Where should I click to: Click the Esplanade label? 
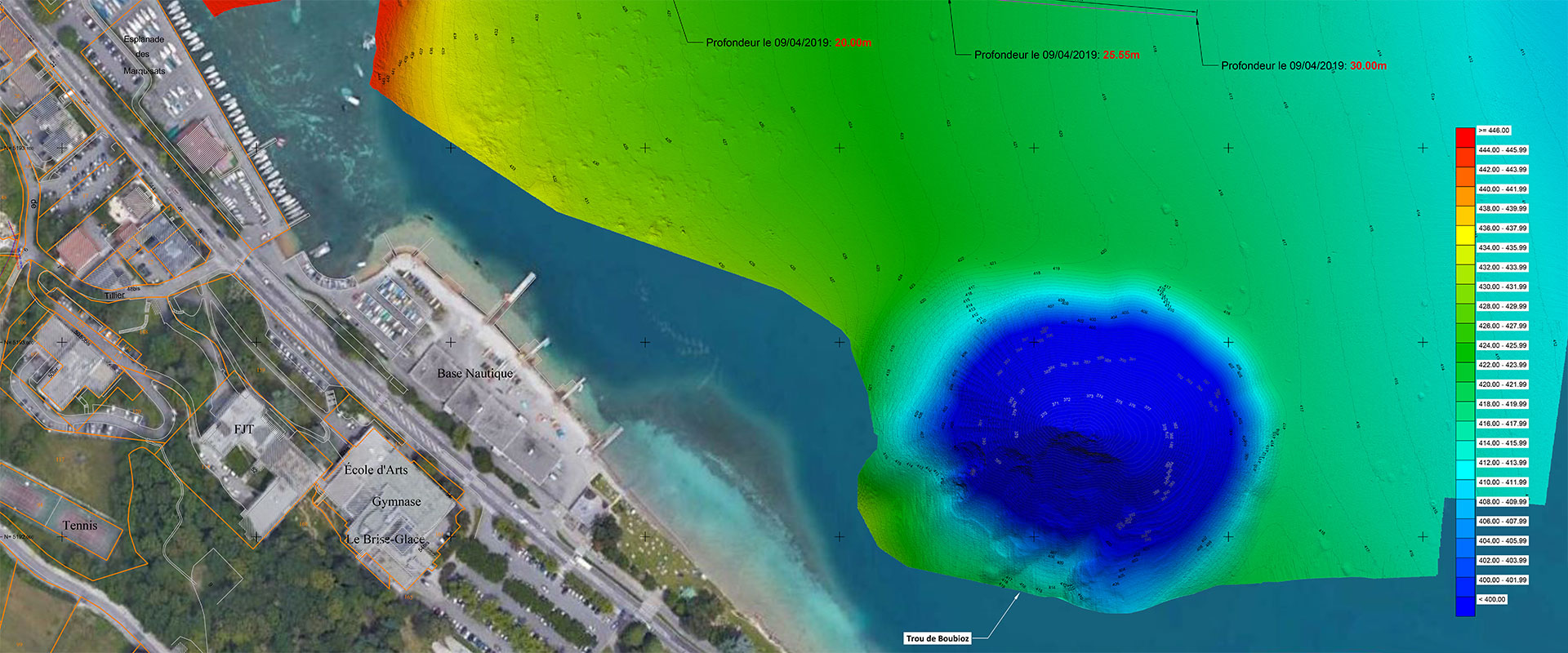tap(144, 39)
